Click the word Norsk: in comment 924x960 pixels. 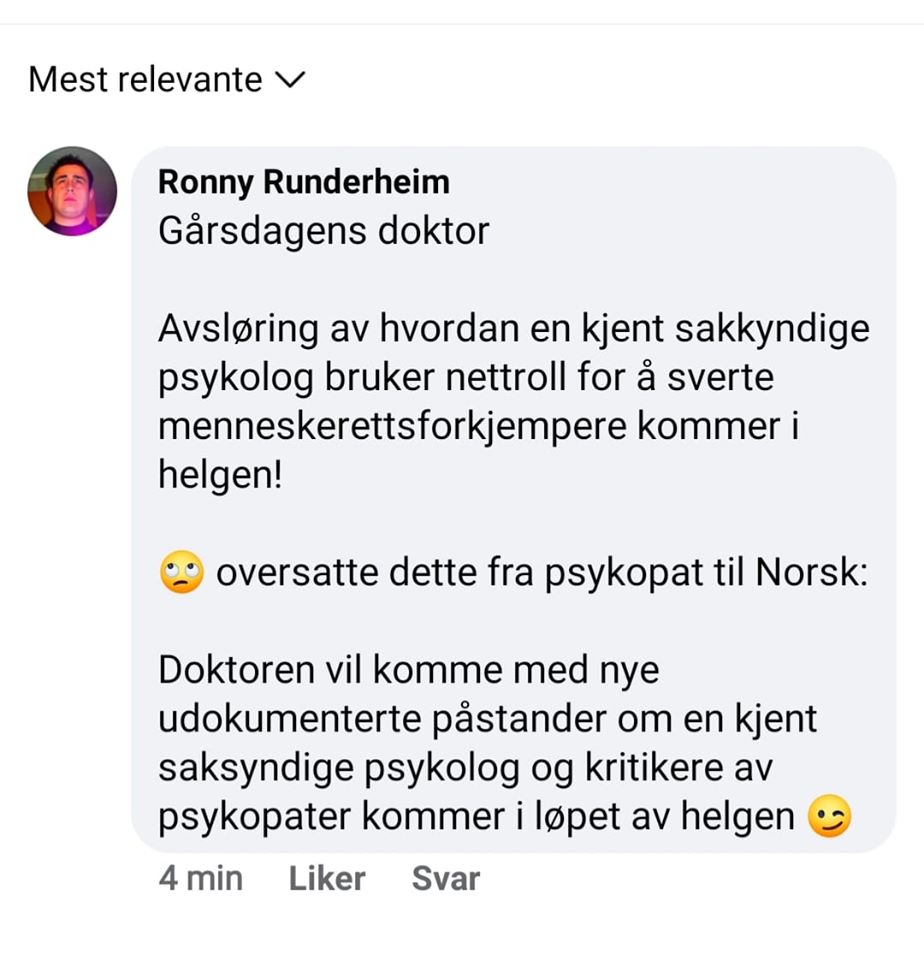(x=812, y=572)
